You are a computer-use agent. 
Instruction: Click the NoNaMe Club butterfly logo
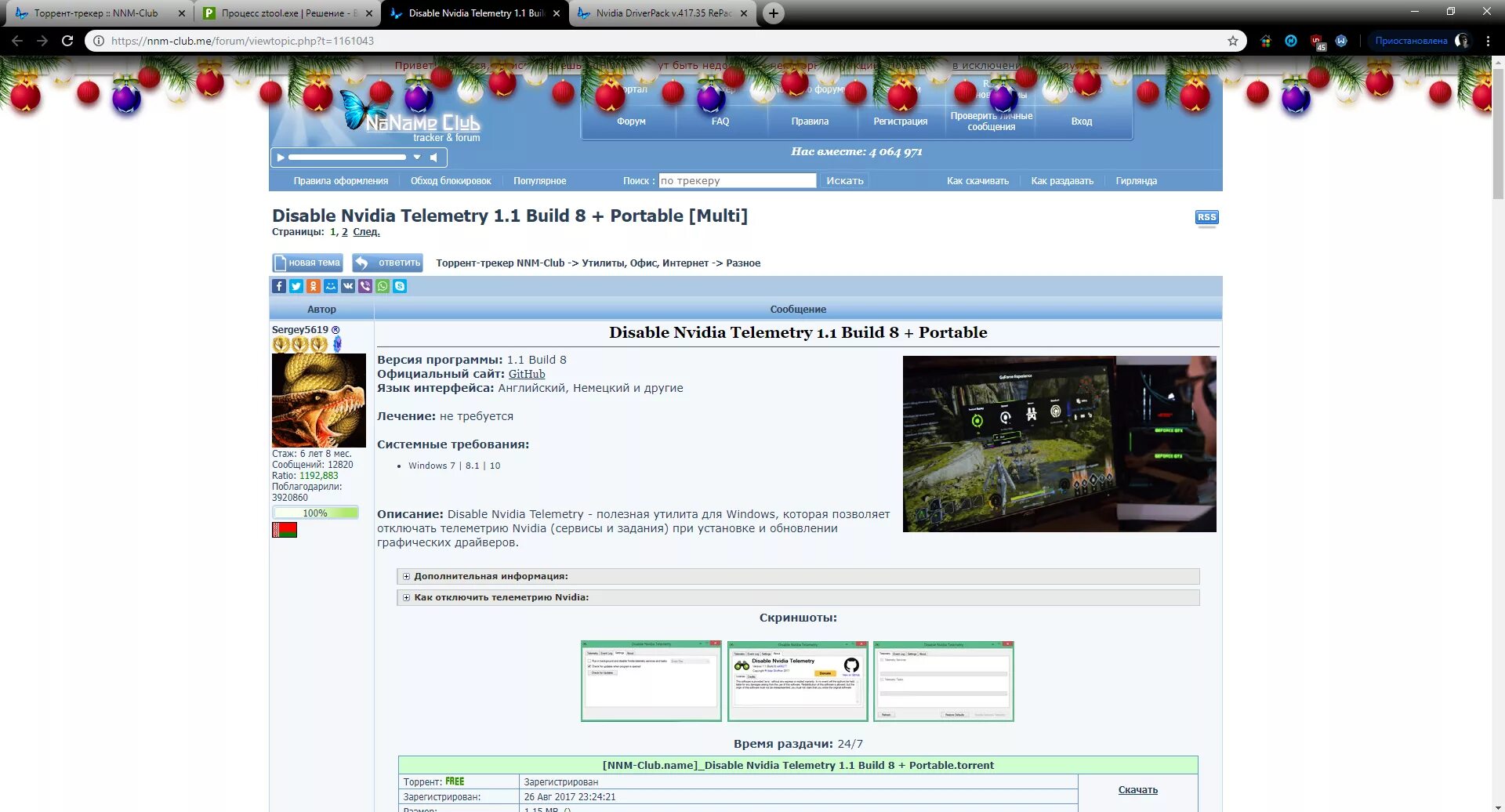click(412, 118)
